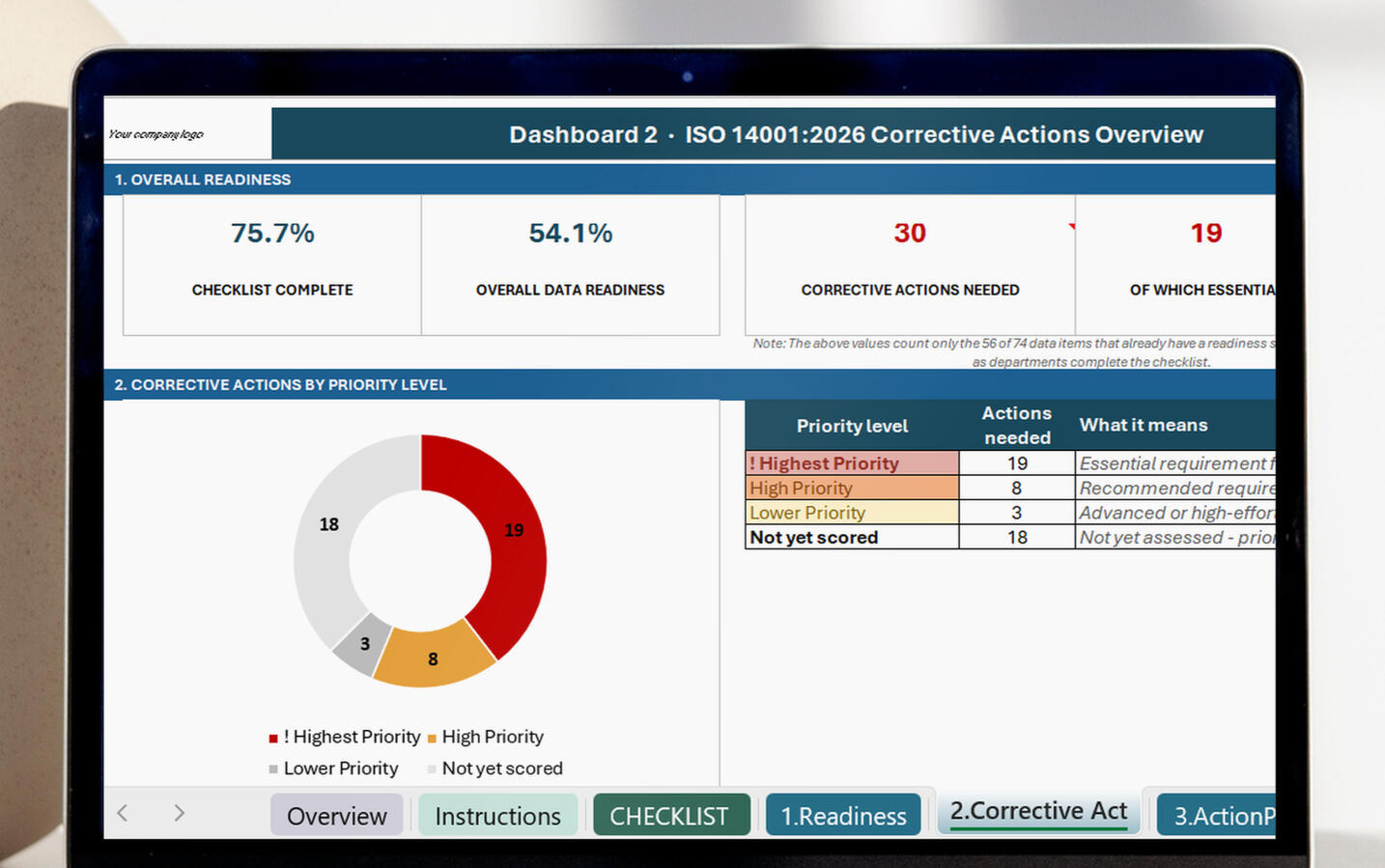Click the Dashboard 2 title banner
Screen dimensions: 1385x868
click(774, 134)
